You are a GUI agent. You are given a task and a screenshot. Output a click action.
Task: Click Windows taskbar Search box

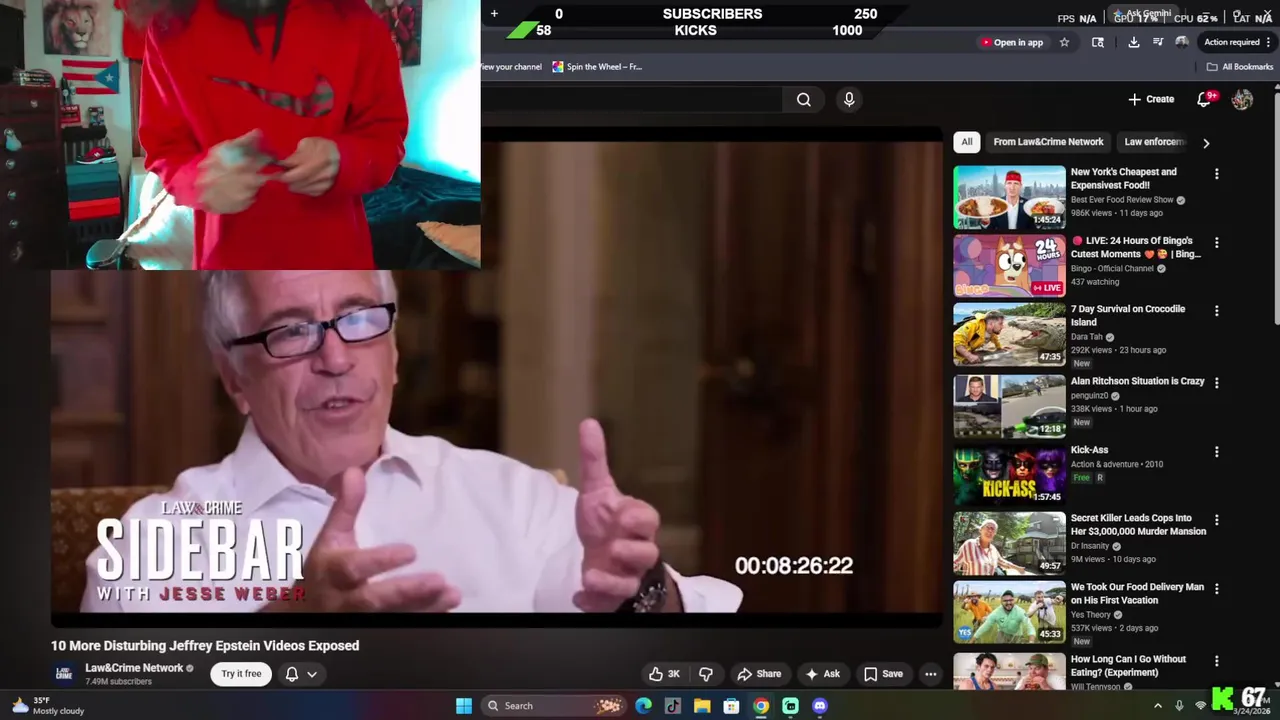click(552, 706)
